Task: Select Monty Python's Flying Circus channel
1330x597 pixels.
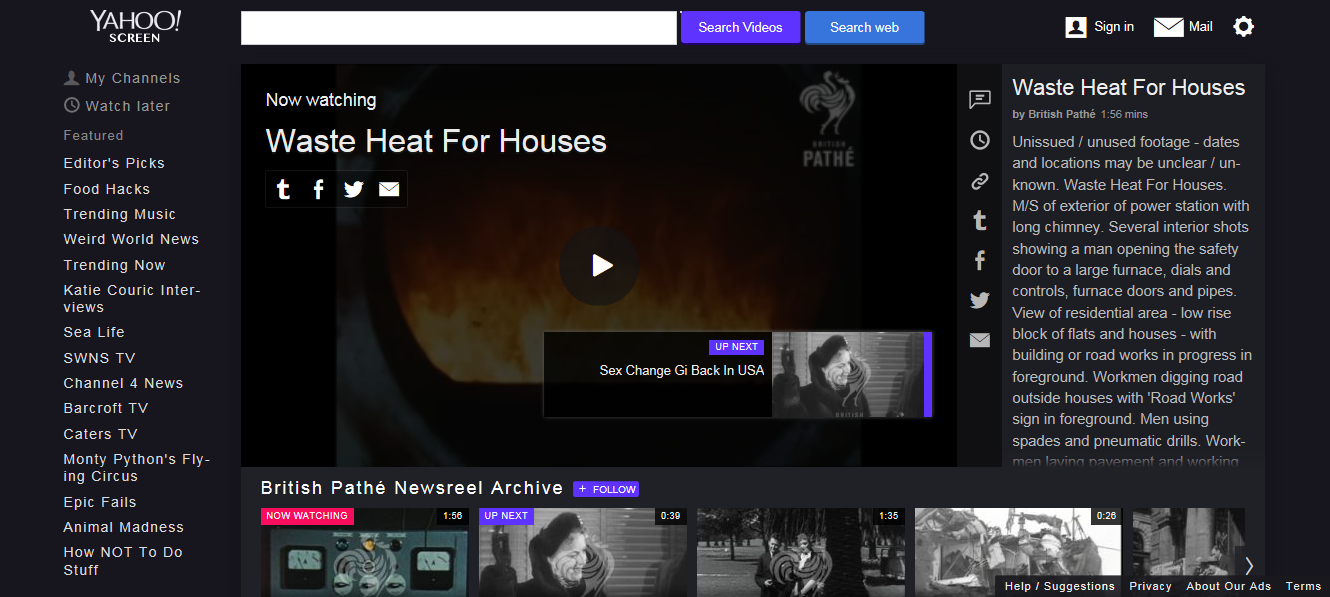Action: [137, 468]
